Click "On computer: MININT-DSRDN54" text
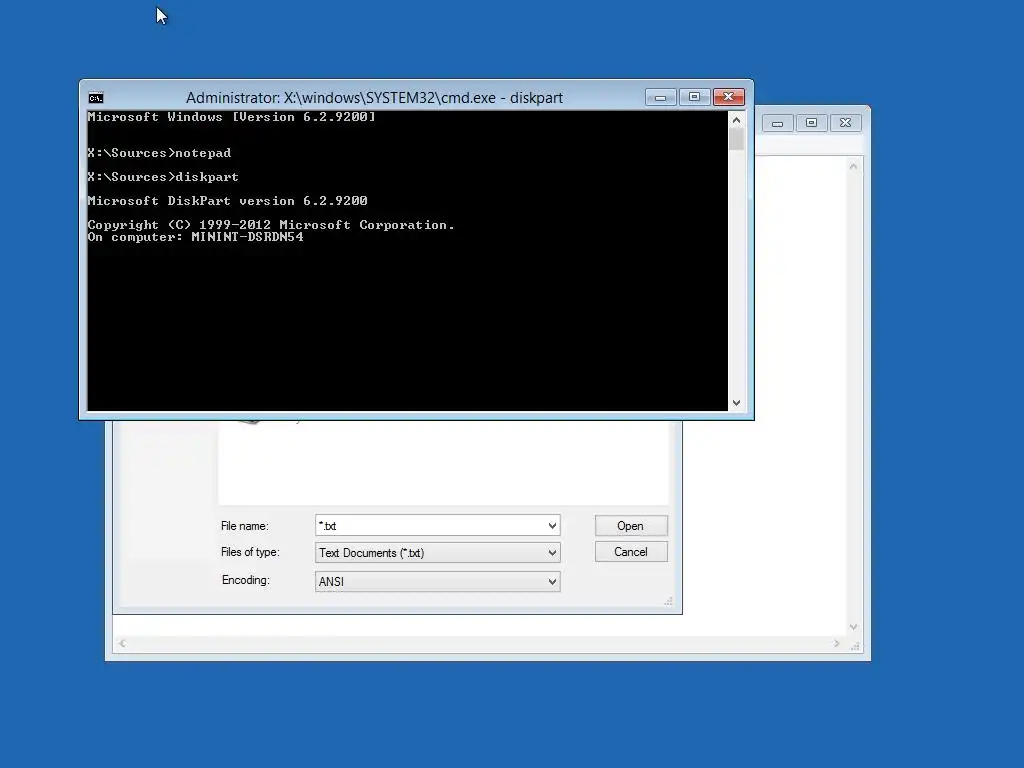The height and width of the screenshot is (768, 1024). [196, 237]
